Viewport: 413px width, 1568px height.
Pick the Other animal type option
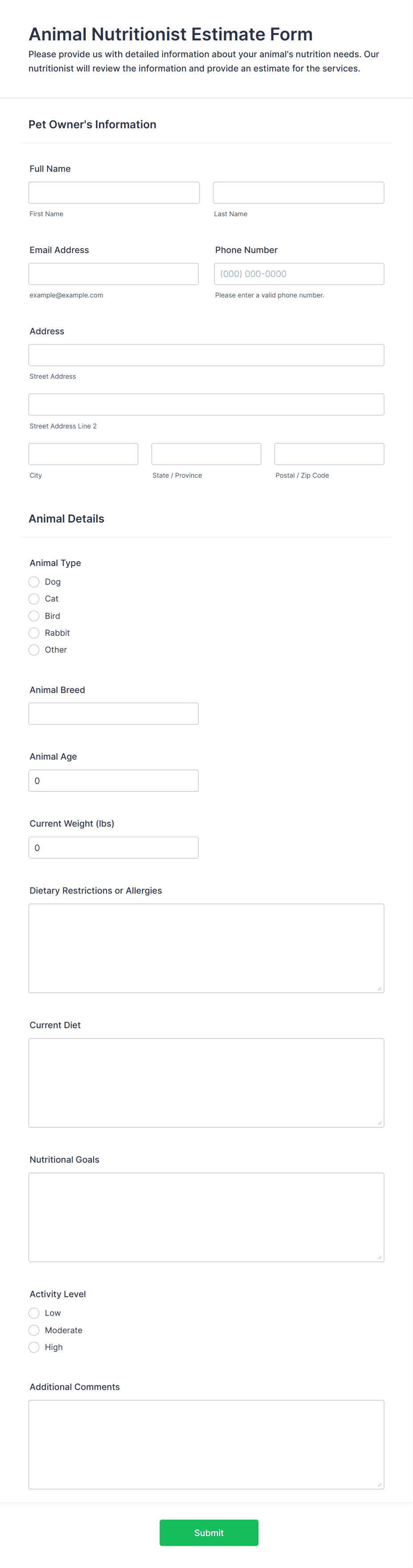coord(34,650)
